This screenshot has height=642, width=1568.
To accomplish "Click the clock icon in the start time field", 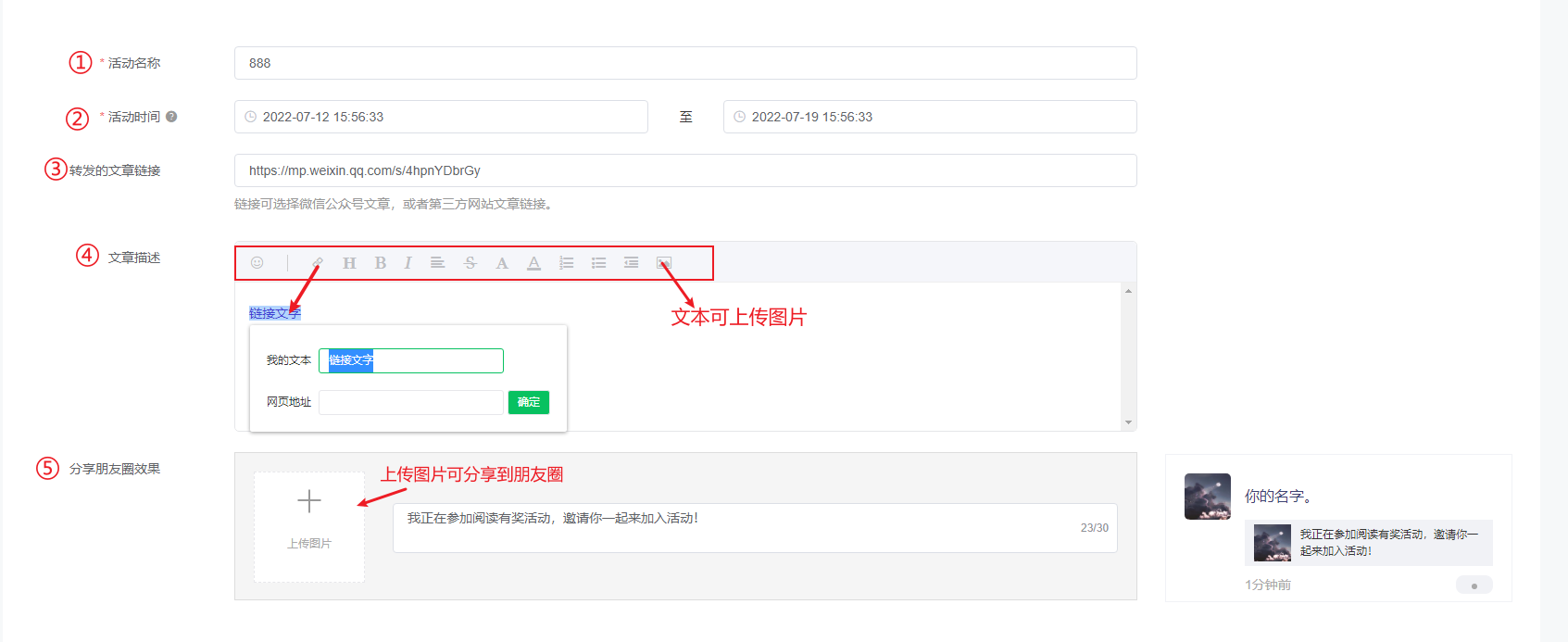I will coord(250,117).
